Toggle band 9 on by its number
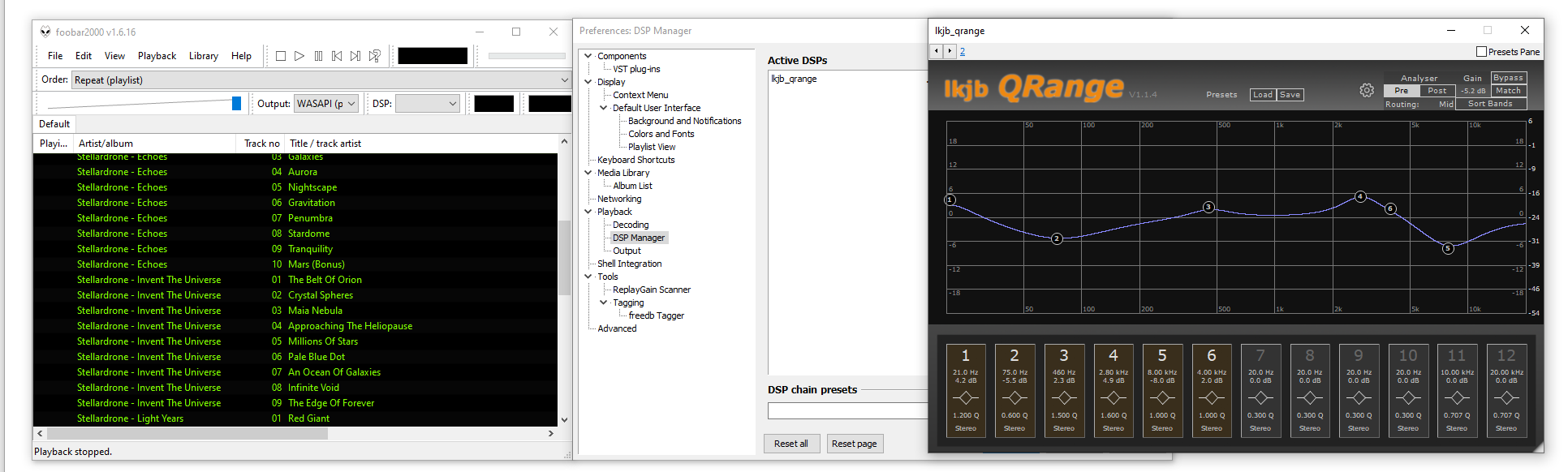The height and width of the screenshot is (472, 1568). pyautogui.click(x=1359, y=355)
